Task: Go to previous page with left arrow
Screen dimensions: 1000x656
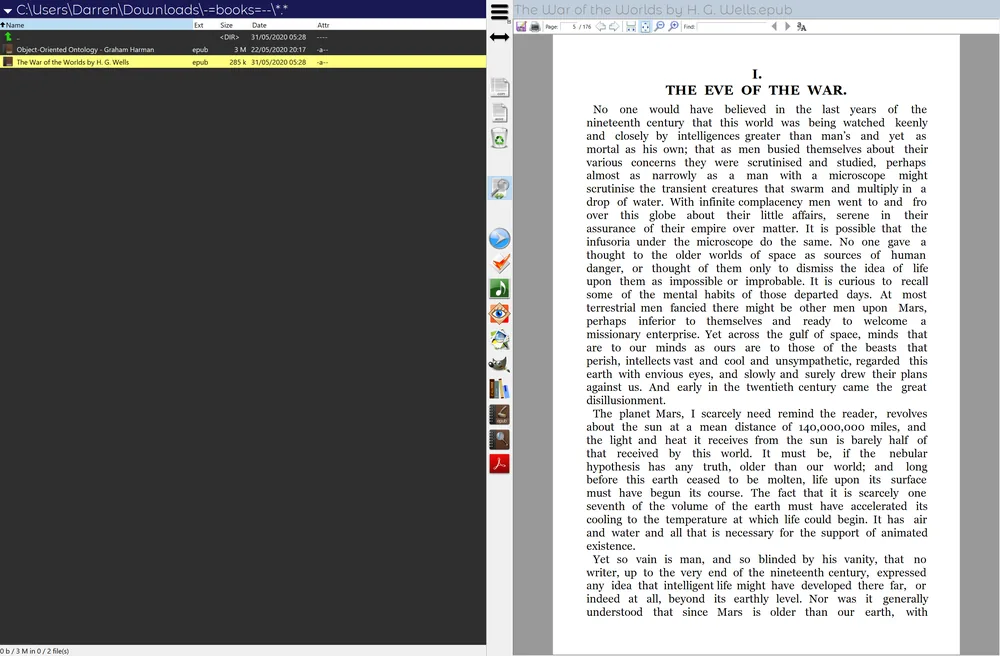Action: pos(601,27)
